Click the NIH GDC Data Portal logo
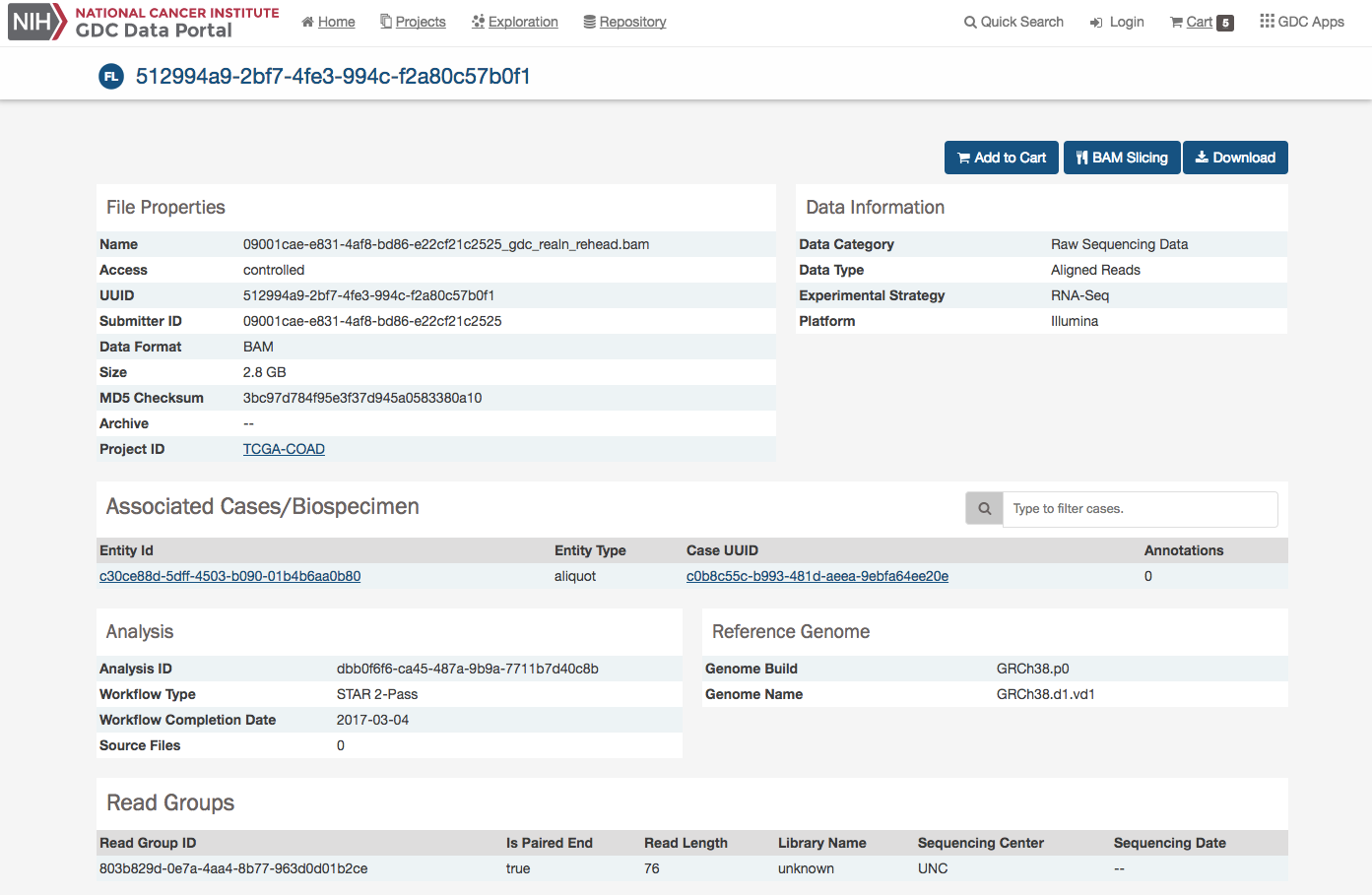The image size is (1372, 895). (x=144, y=22)
